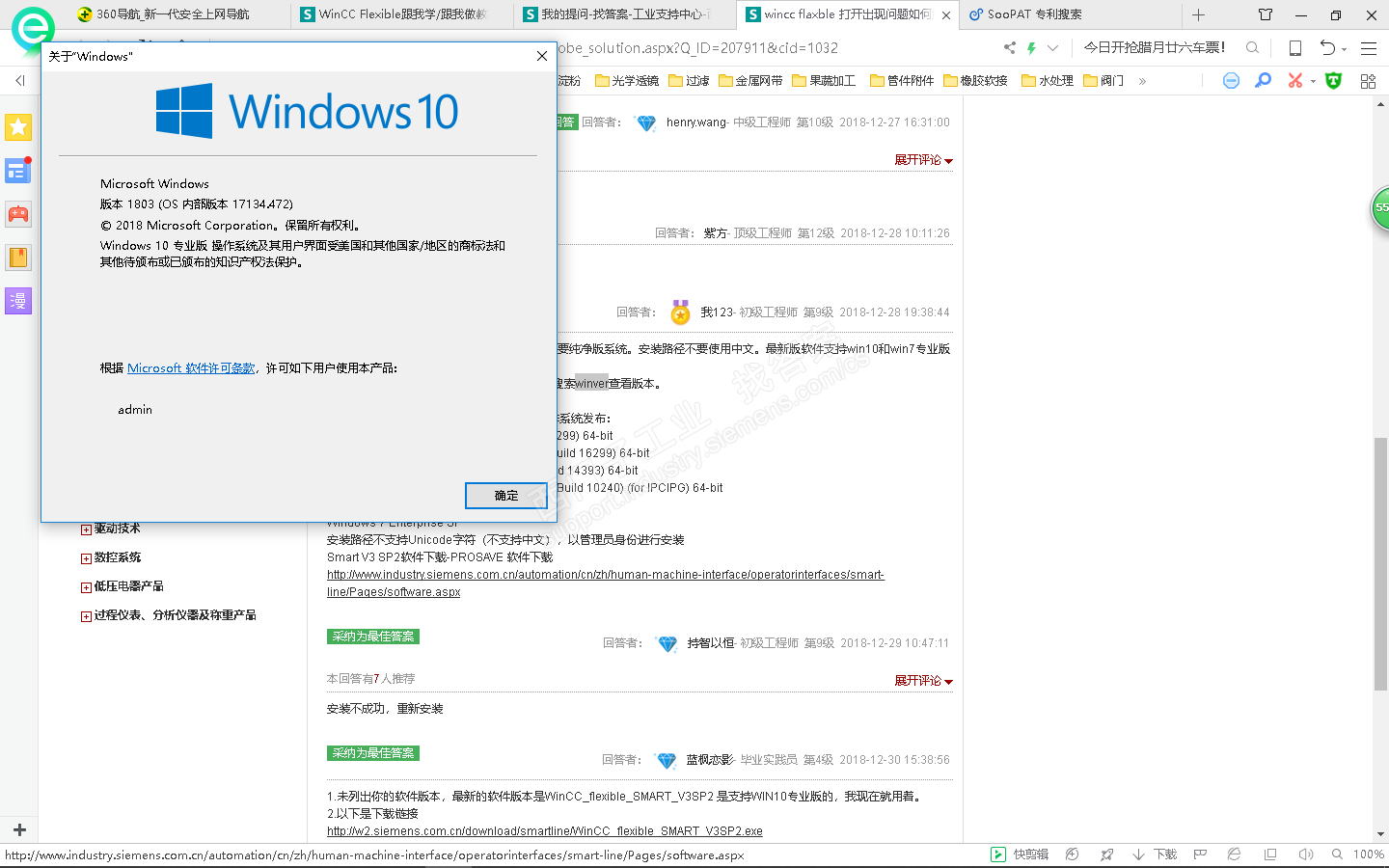Show more bookmarks with the double chevron
The image size is (1389, 868).
[x=1142, y=81]
